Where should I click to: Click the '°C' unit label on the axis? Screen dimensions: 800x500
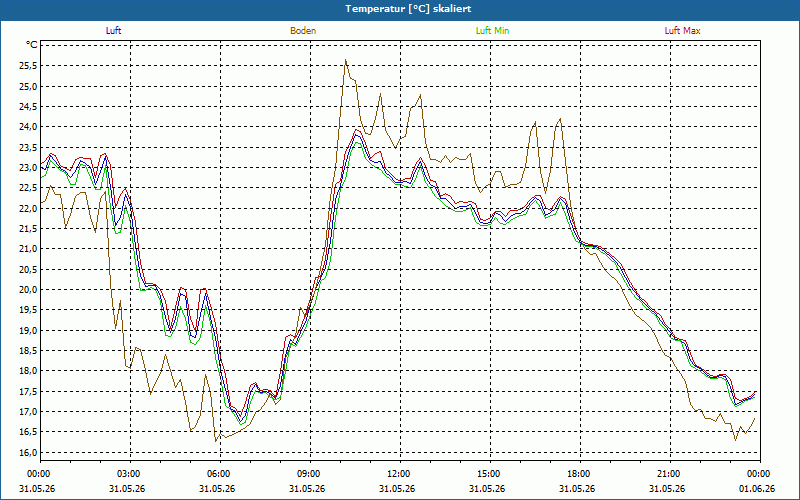point(32,45)
